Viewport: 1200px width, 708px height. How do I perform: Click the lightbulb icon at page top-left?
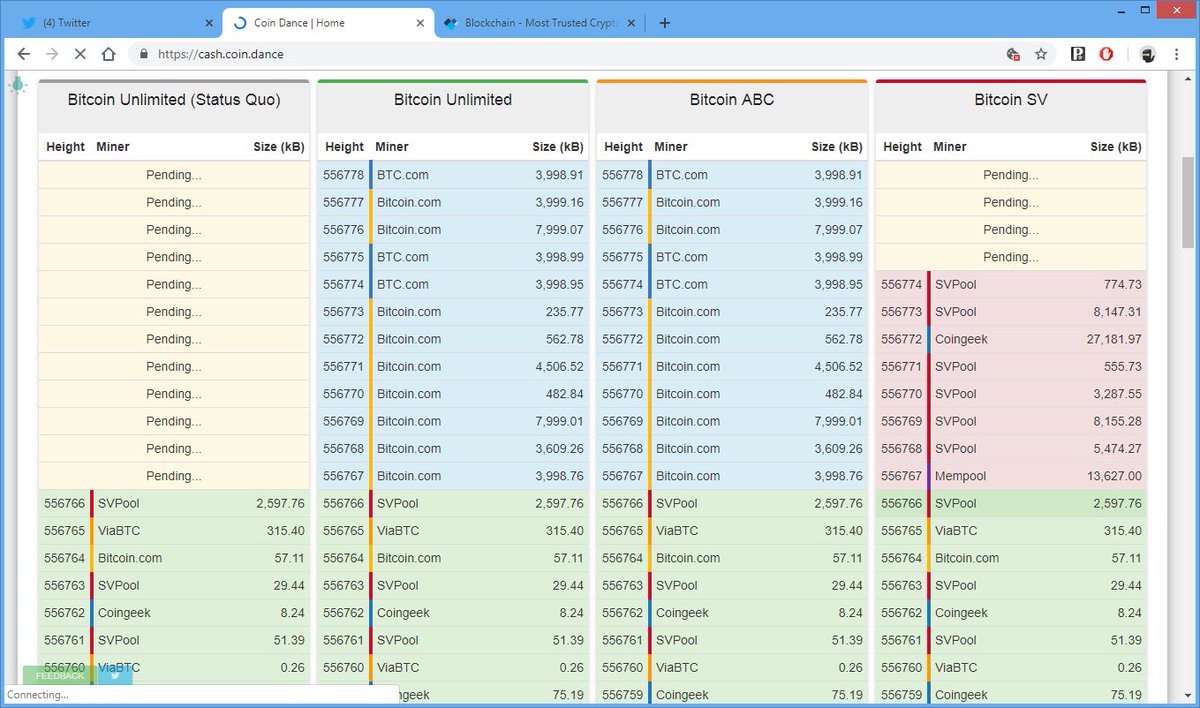[17, 85]
